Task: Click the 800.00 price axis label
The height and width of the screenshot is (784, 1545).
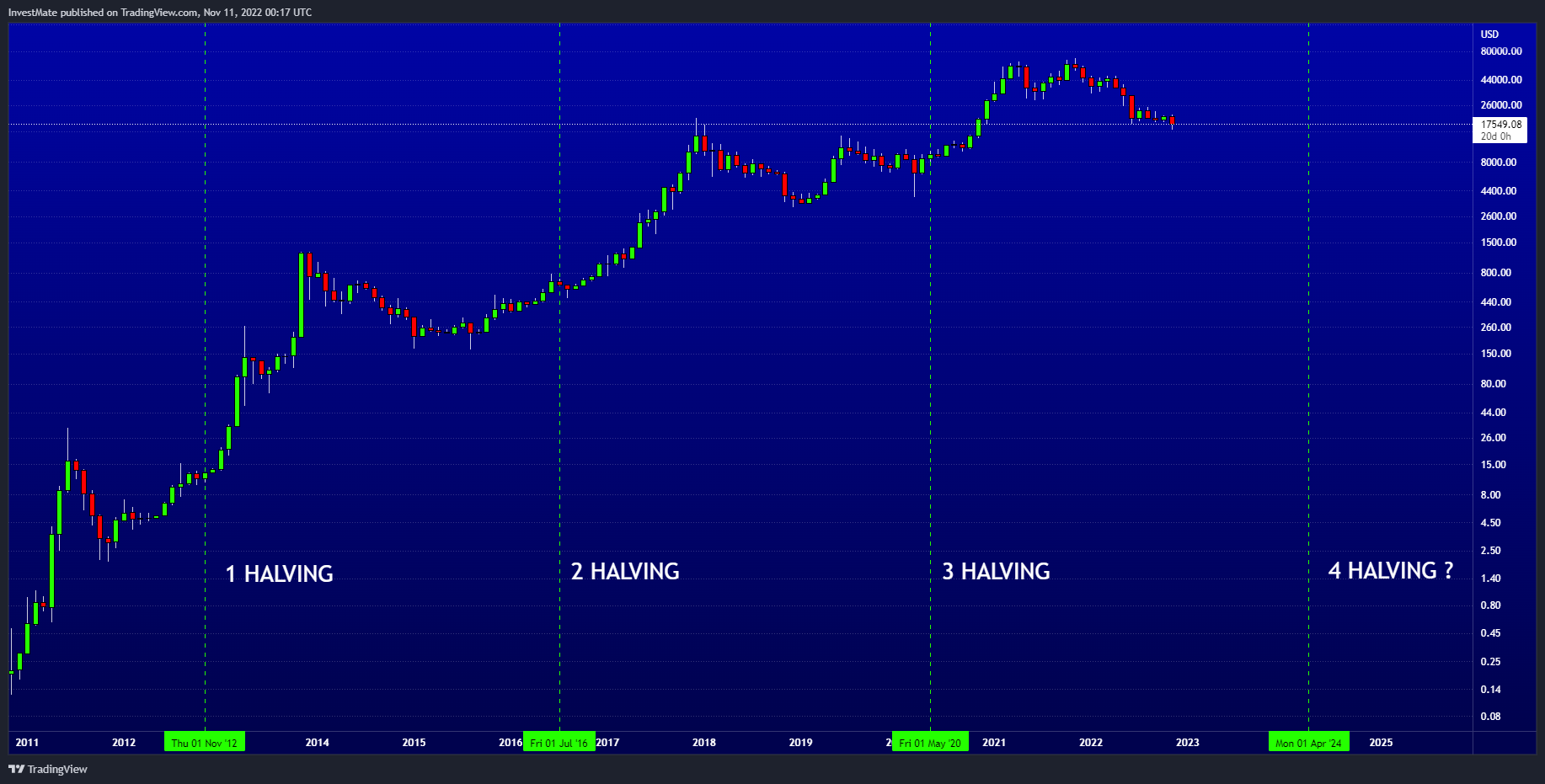Action: [1496, 273]
